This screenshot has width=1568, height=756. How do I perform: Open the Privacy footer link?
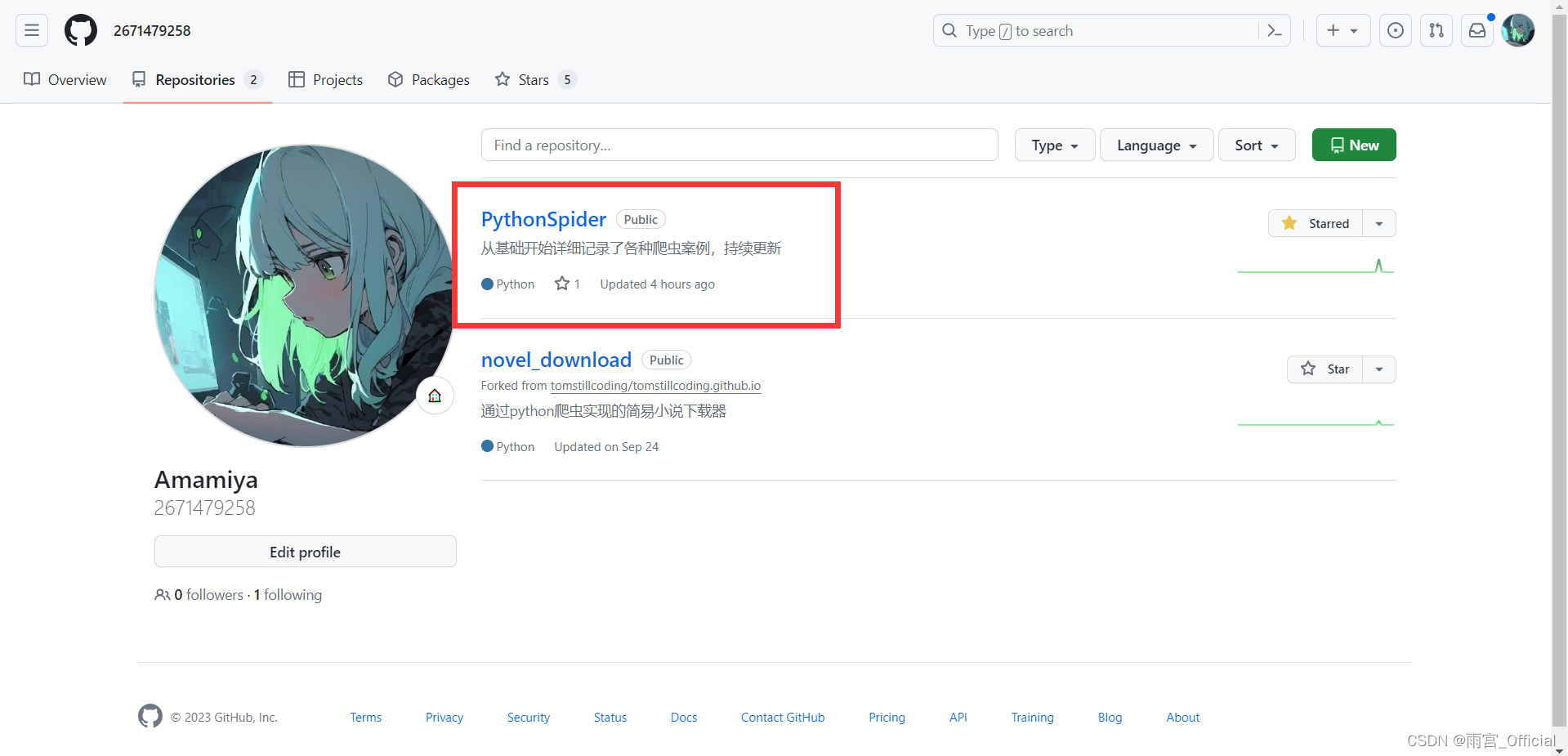point(444,718)
